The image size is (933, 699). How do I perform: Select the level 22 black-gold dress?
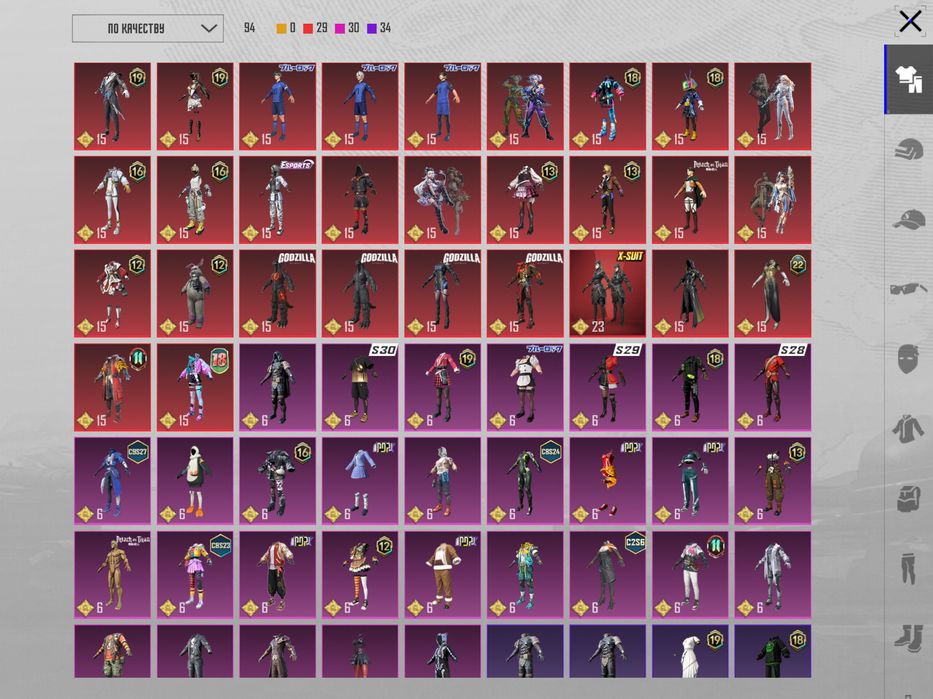[x=772, y=293]
